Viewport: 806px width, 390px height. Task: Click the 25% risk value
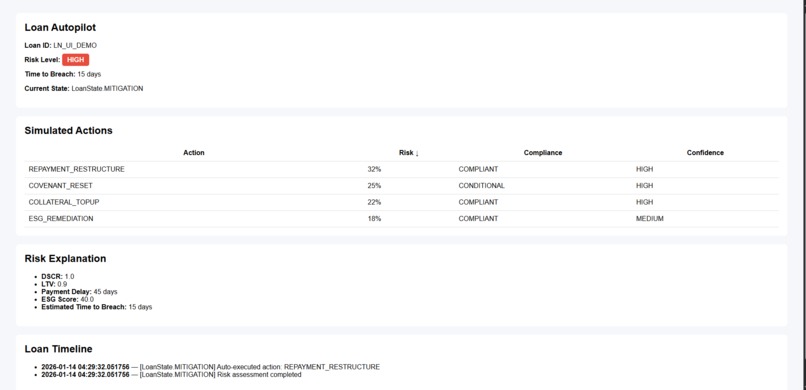coord(374,185)
